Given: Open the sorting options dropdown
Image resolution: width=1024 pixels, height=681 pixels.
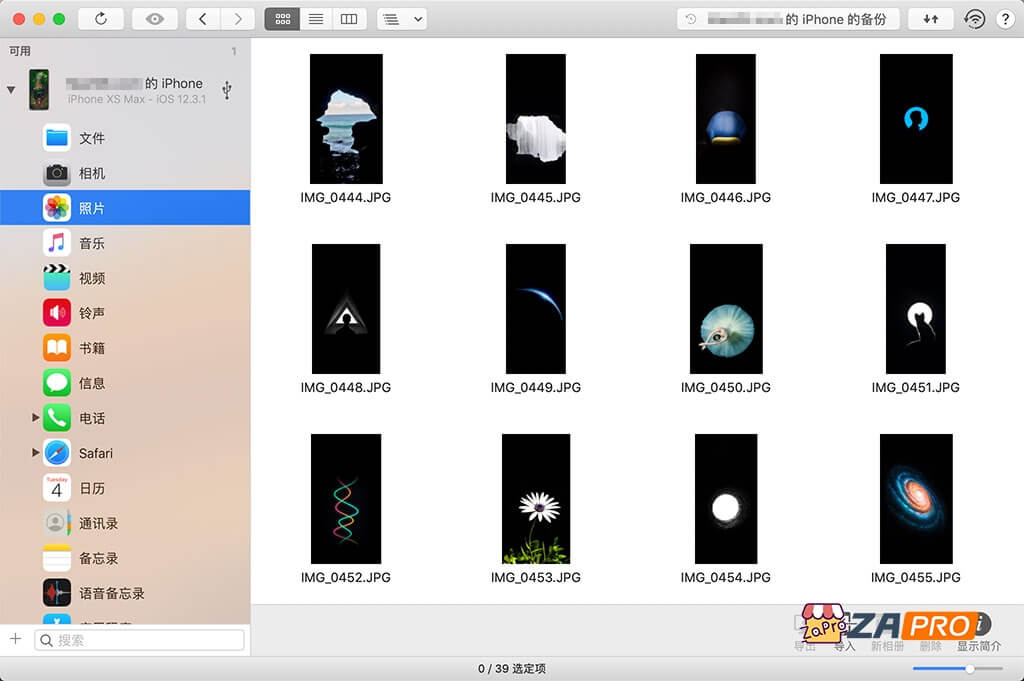Looking at the screenshot, I should tap(401, 18).
